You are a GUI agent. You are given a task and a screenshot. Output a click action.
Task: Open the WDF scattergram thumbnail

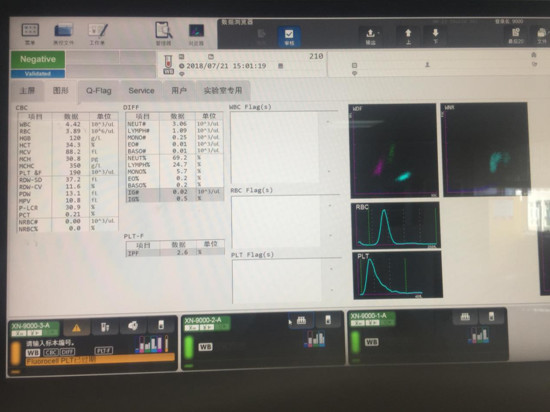click(394, 150)
